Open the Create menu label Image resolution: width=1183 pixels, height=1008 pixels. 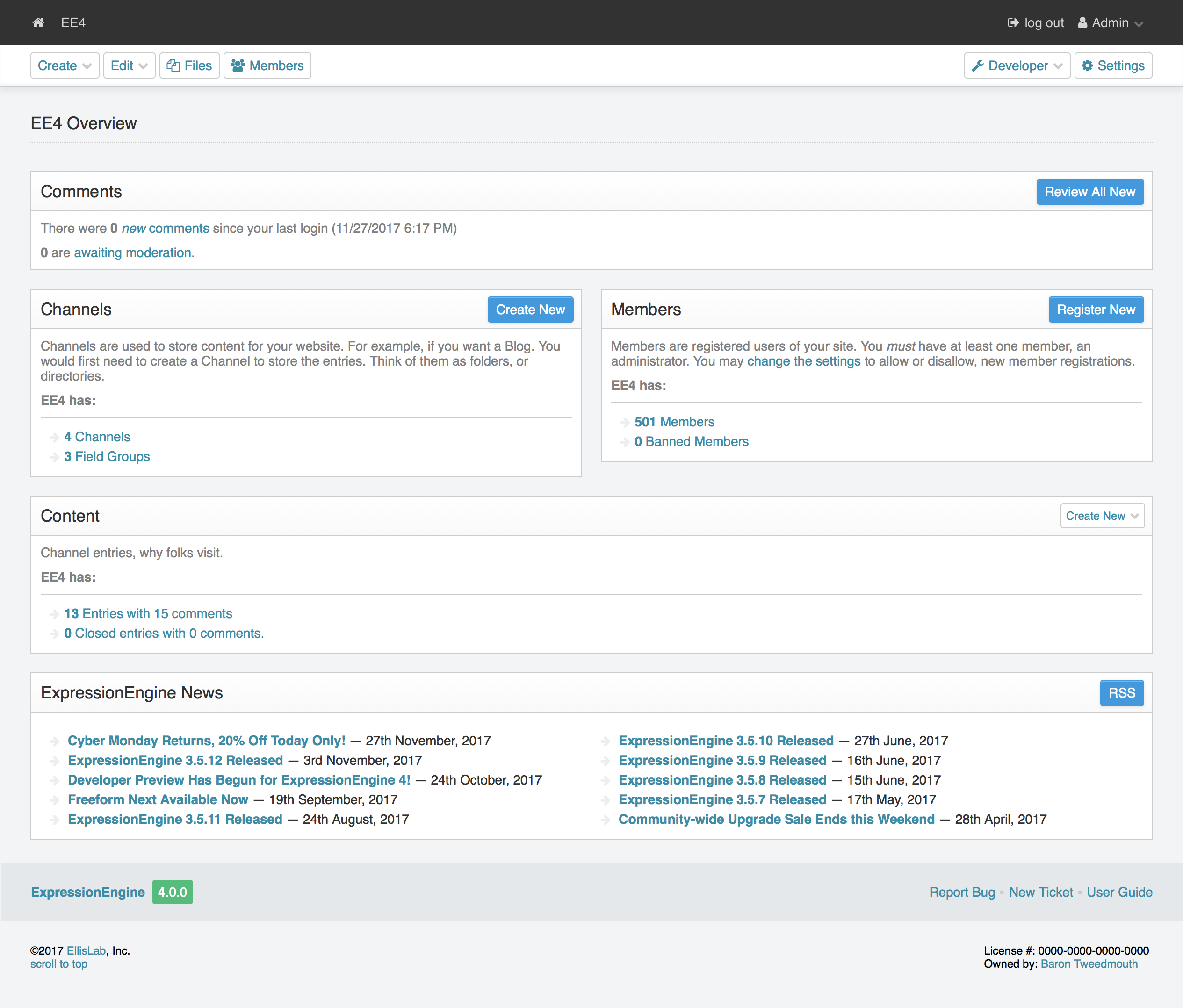click(x=57, y=65)
